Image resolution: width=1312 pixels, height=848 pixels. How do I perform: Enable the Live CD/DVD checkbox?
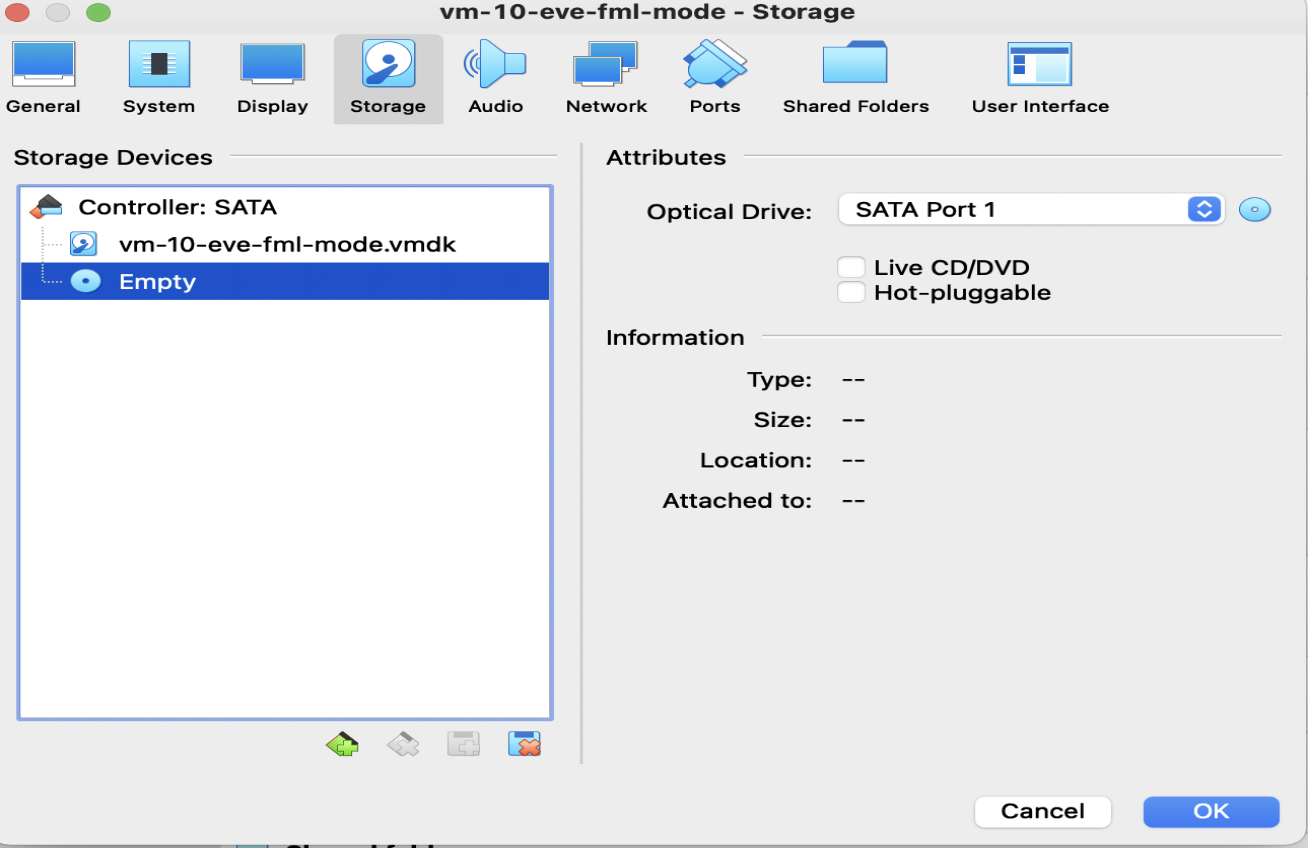pos(851,267)
